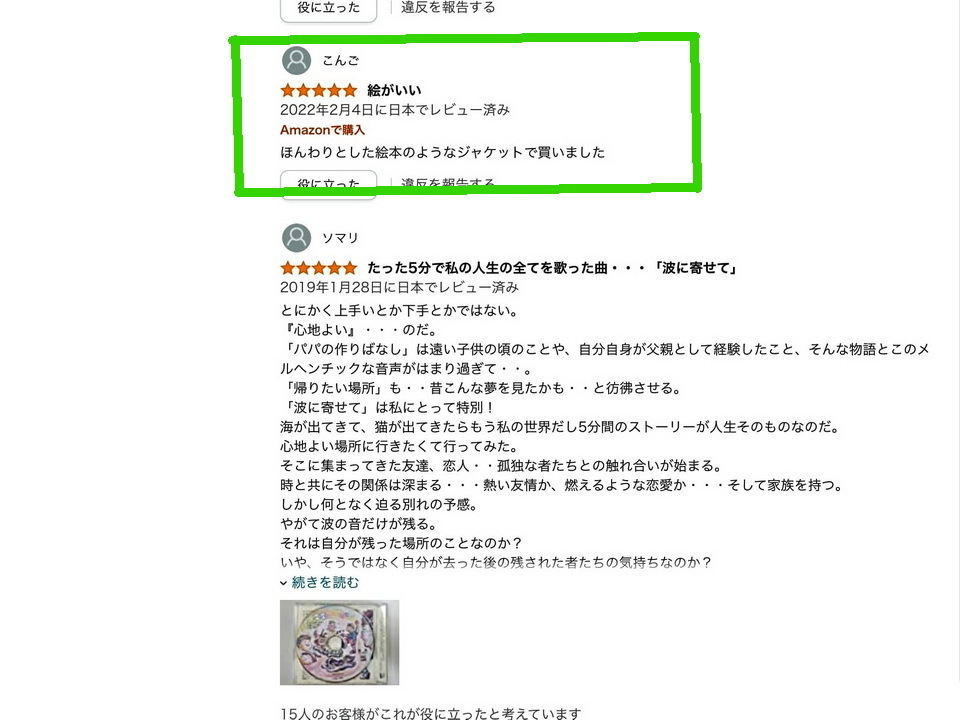Click 役に立った button at page top
Viewport: 960px width, 720px height.
(328, 9)
